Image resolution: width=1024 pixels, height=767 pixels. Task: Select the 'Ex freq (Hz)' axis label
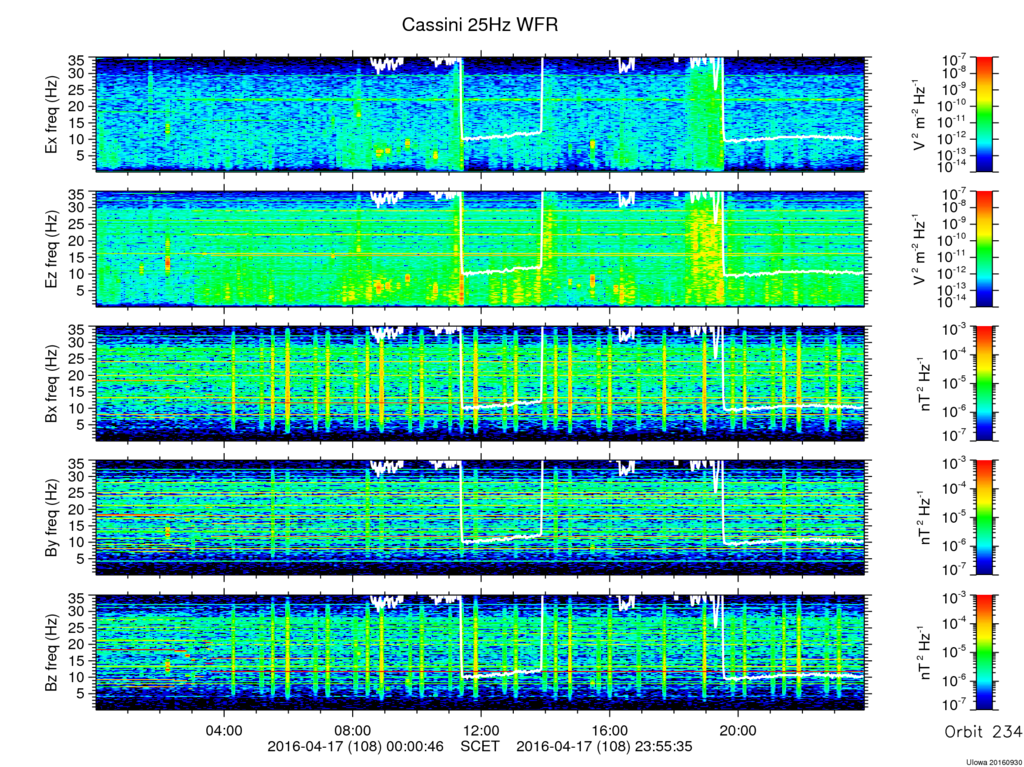(51, 114)
